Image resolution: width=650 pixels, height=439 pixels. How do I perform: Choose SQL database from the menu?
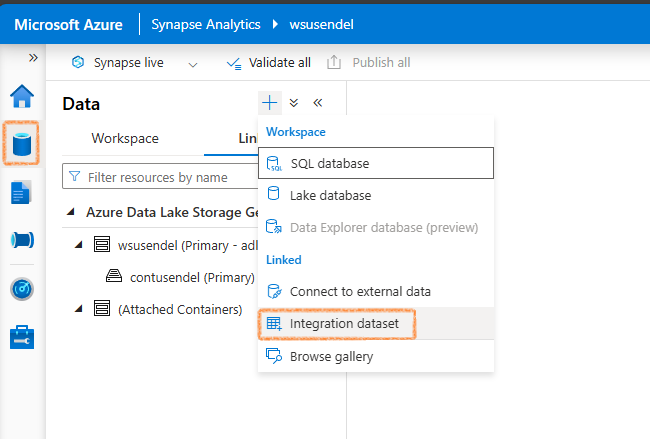click(376, 163)
